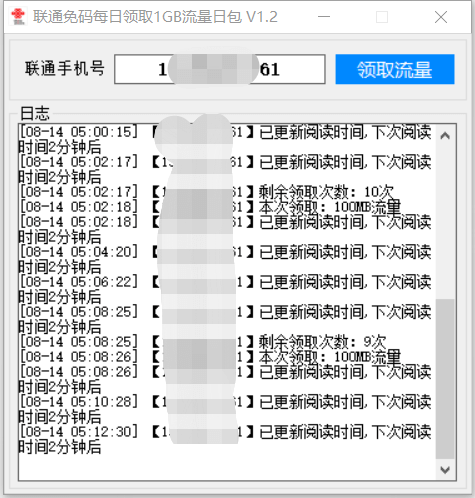Click the window title text 联通免码每日领取1GB流量日包
The height and width of the screenshot is (498, 475).
point(137,17)
